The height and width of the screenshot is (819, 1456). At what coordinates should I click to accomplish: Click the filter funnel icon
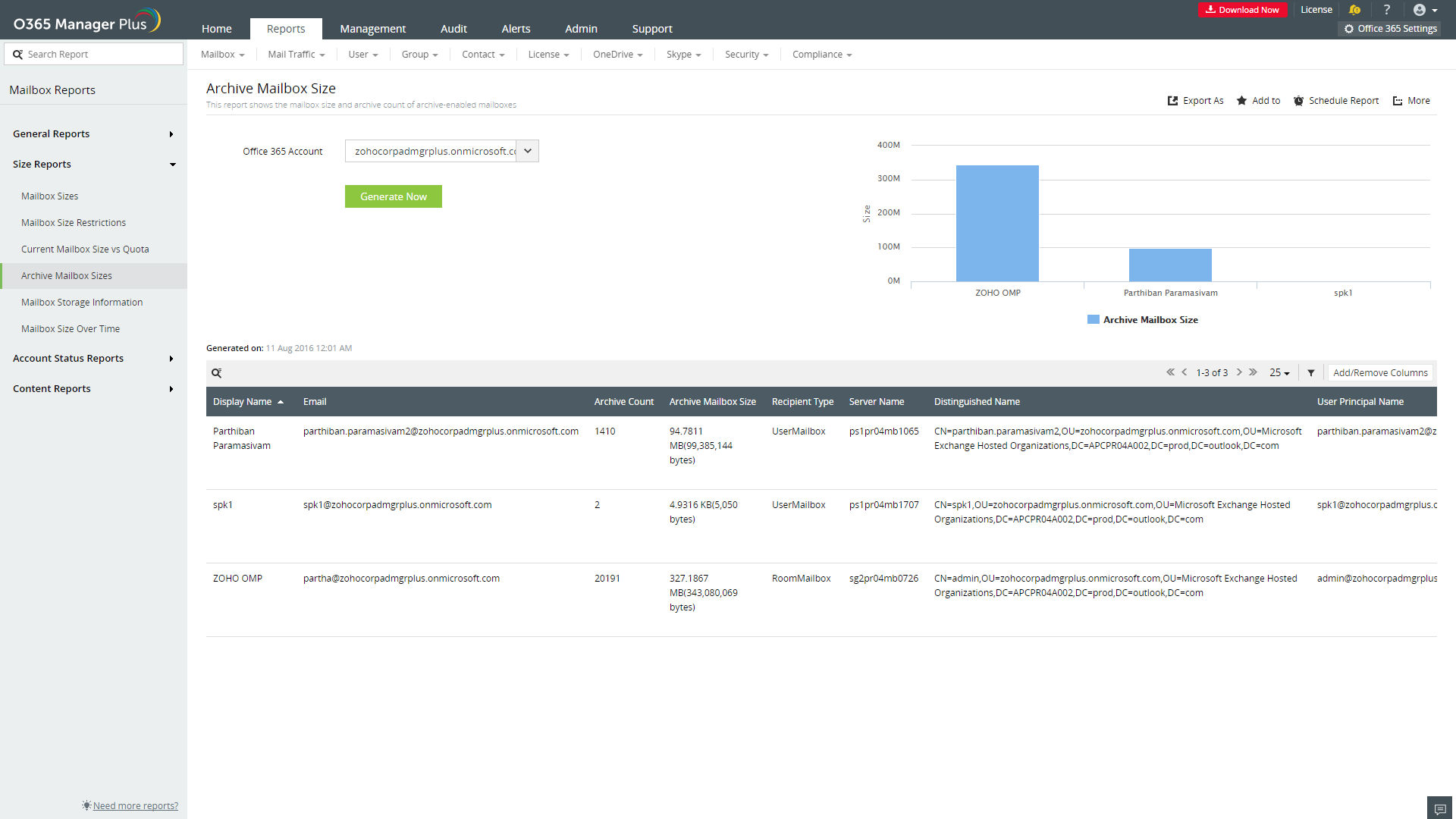pos(1310,373)
